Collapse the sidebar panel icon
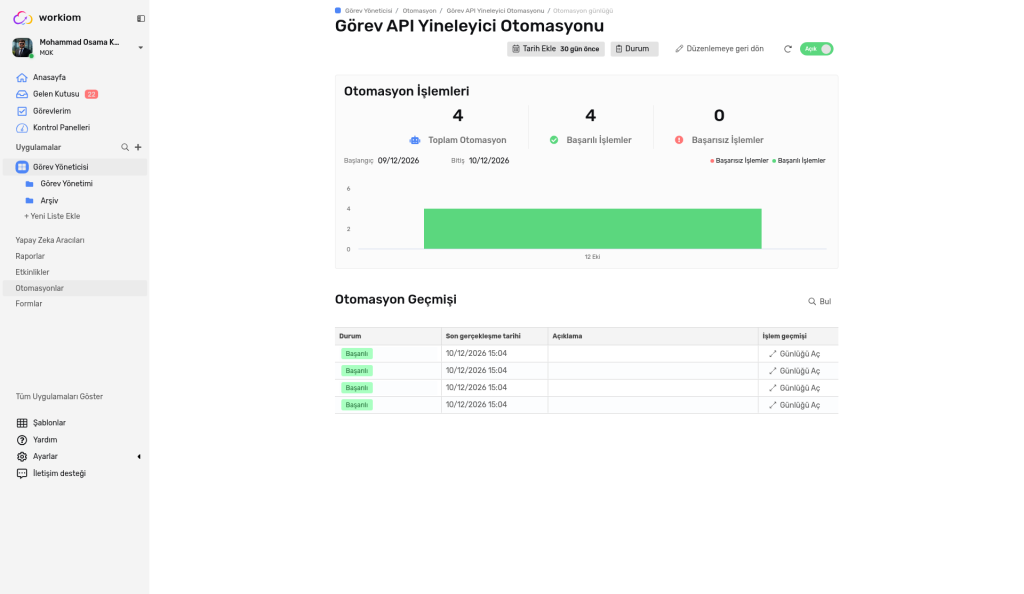 tap(140, 18)
